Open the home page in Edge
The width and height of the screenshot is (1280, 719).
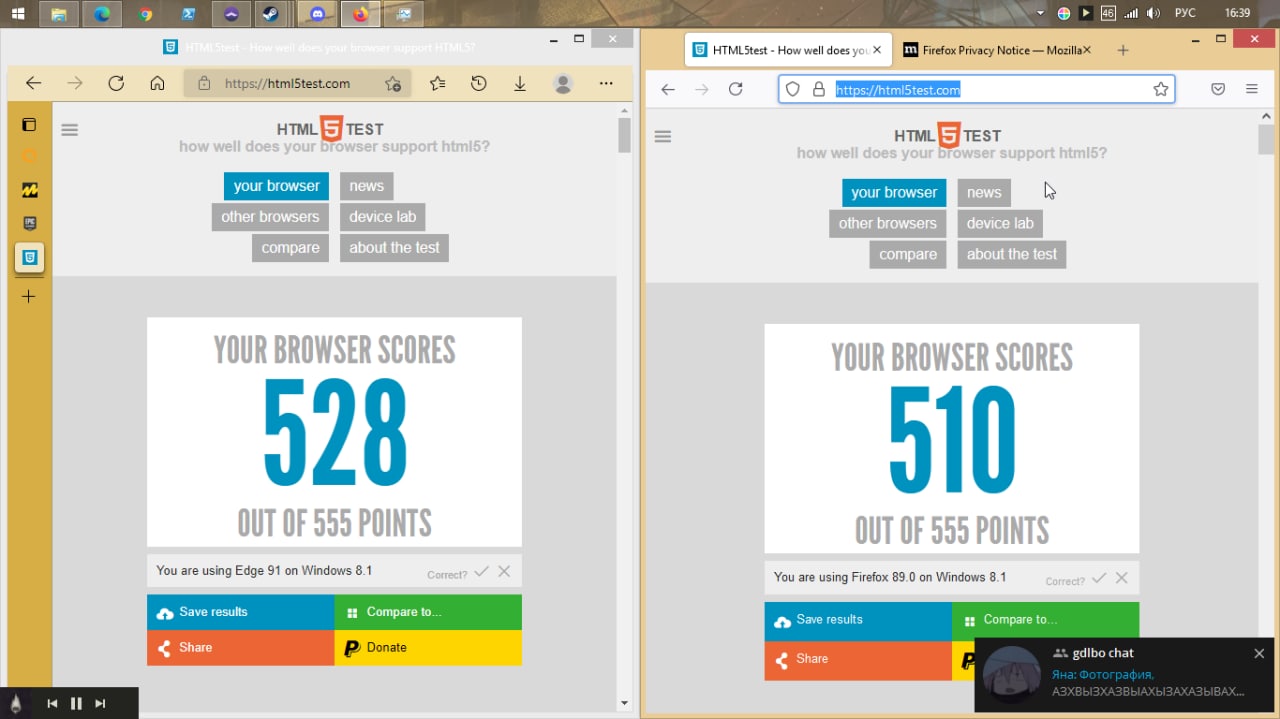(x=157, y=84)
